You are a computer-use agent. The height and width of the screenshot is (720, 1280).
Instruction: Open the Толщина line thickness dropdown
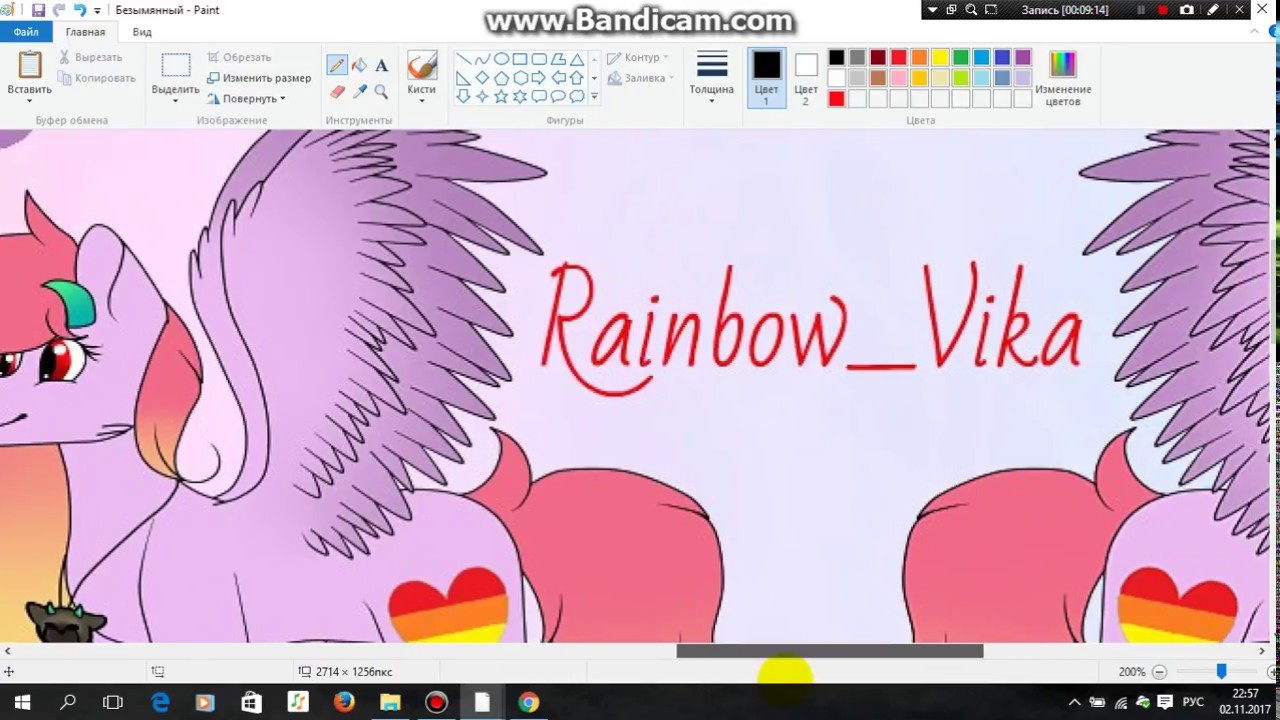point(711,100)
